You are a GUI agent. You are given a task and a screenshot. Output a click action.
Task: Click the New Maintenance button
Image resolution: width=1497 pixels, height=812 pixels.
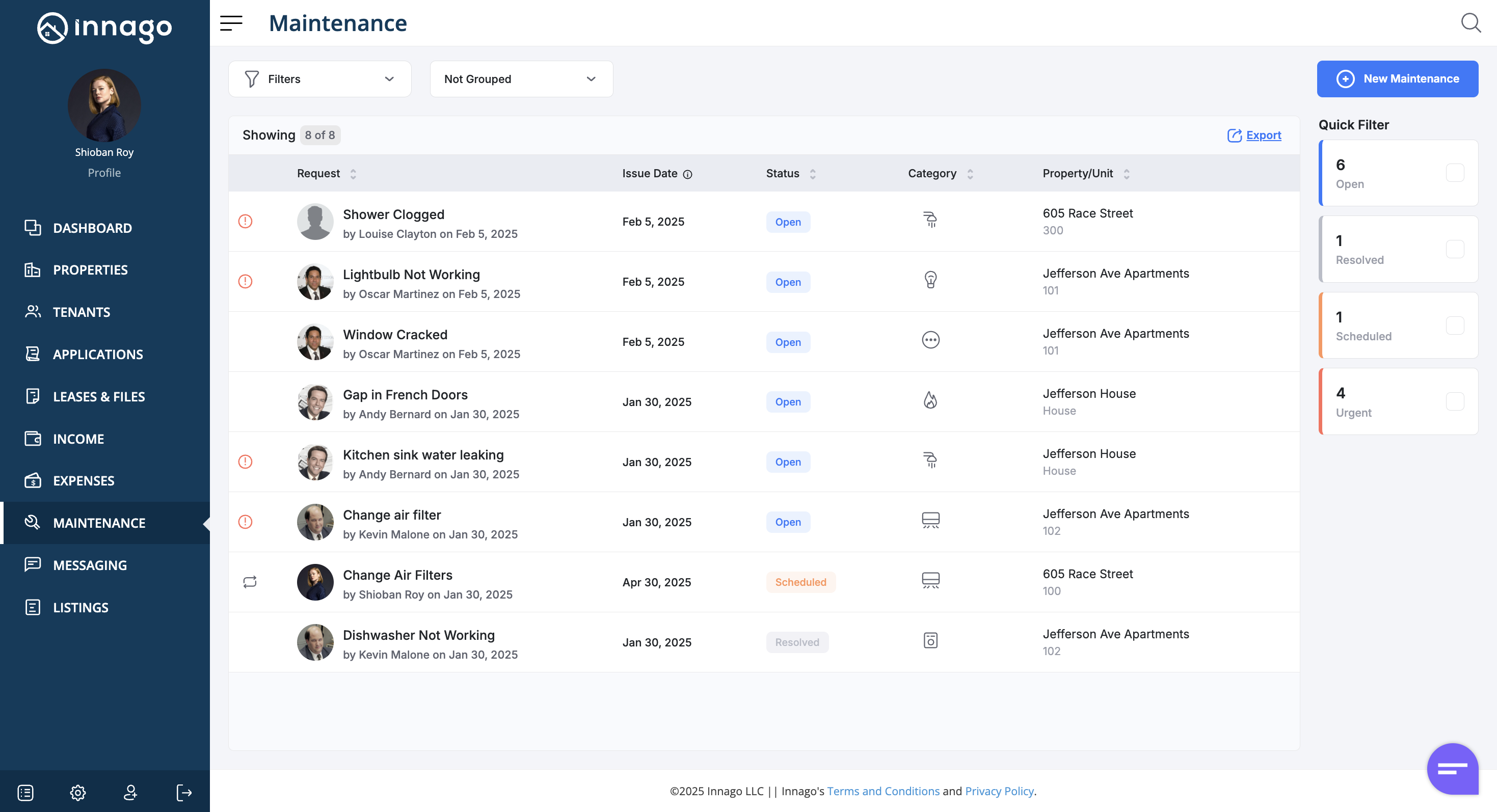(x=1397, y=78)
